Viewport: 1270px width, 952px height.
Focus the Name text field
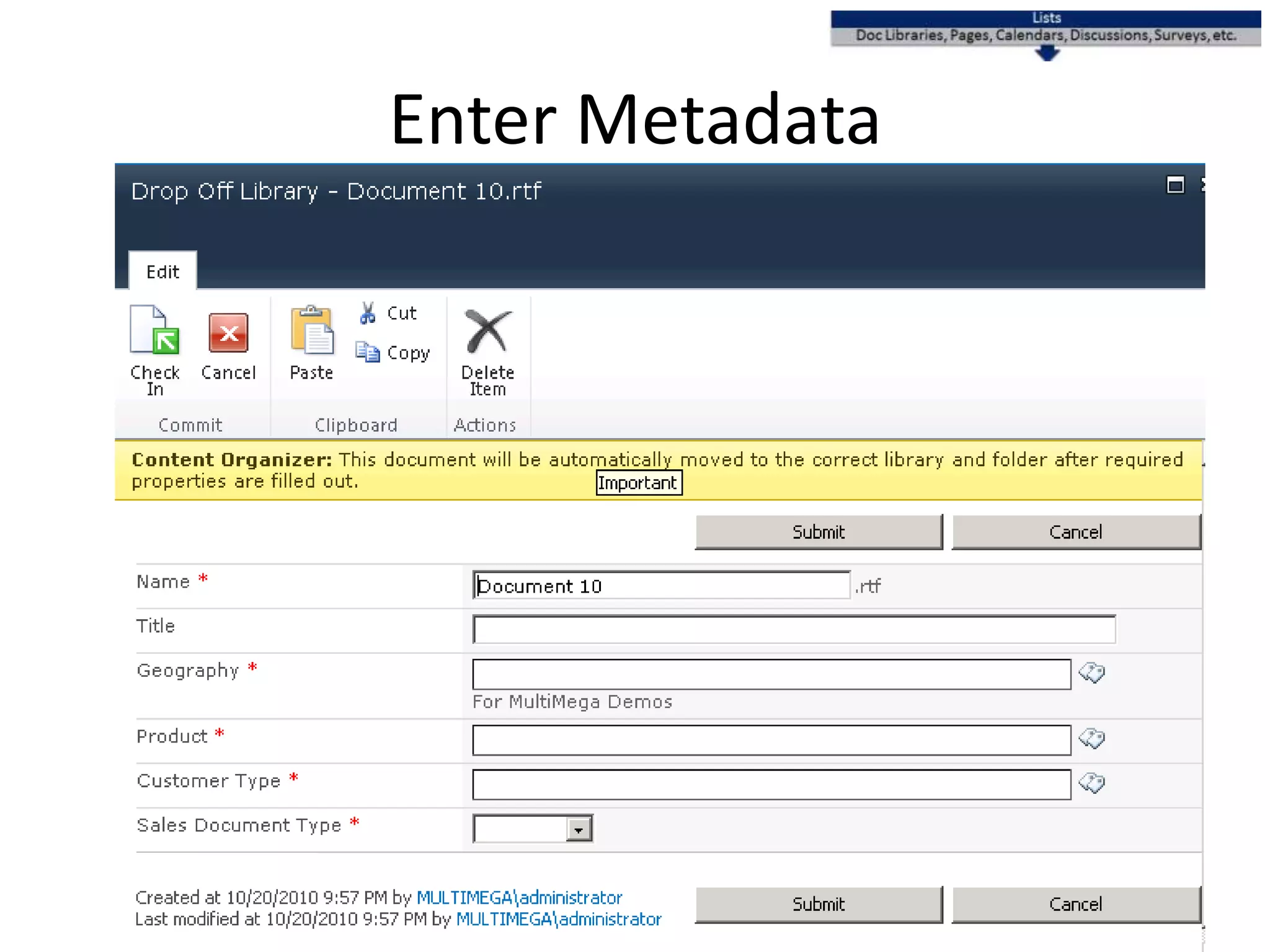tap(661, 586)
